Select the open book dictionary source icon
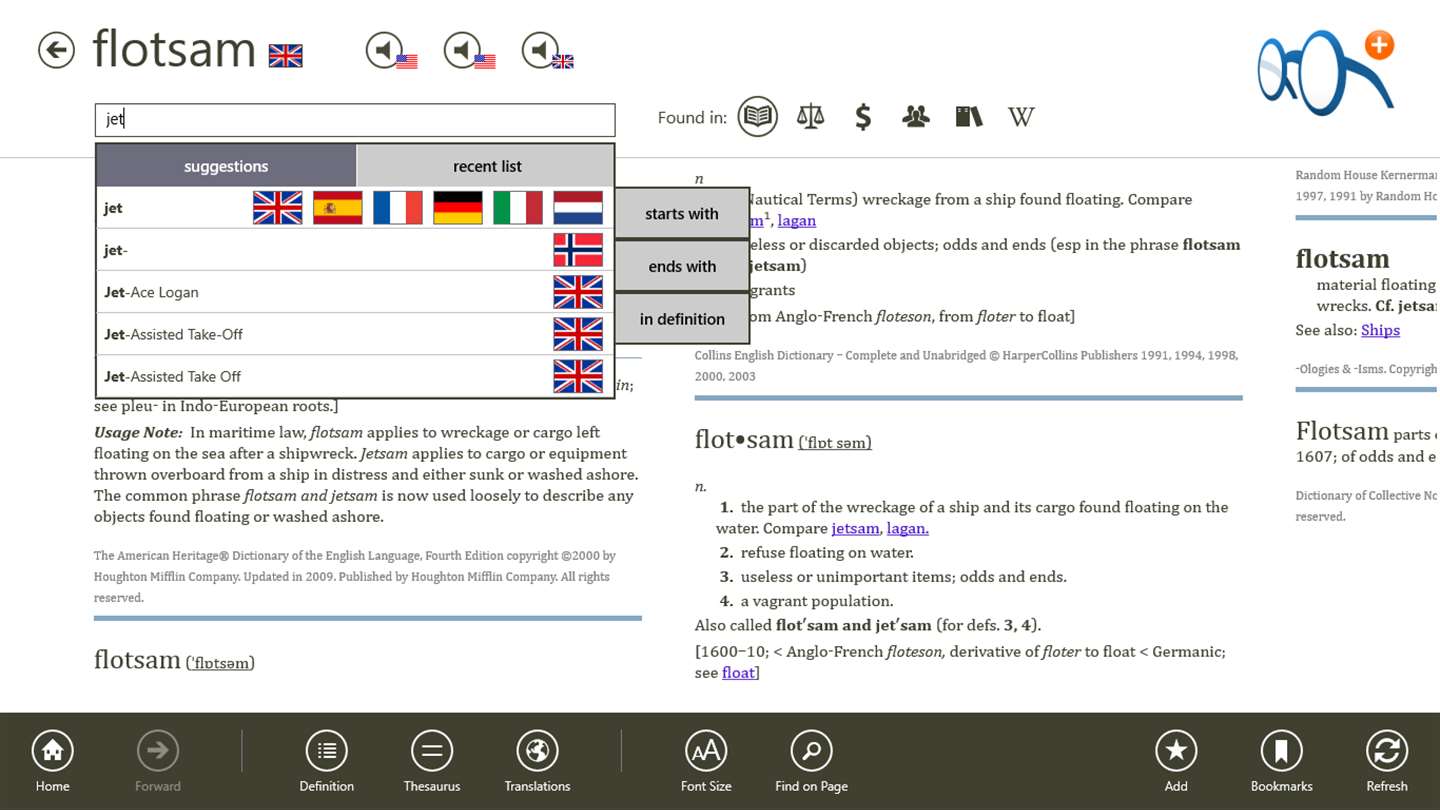 coord(758,117)
